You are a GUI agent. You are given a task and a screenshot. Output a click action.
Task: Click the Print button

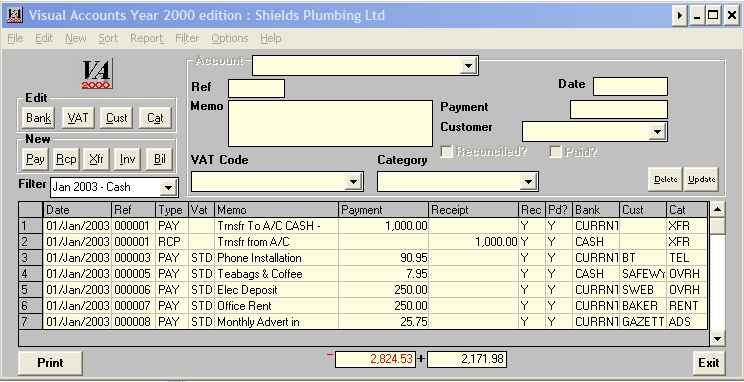[50, 363]
